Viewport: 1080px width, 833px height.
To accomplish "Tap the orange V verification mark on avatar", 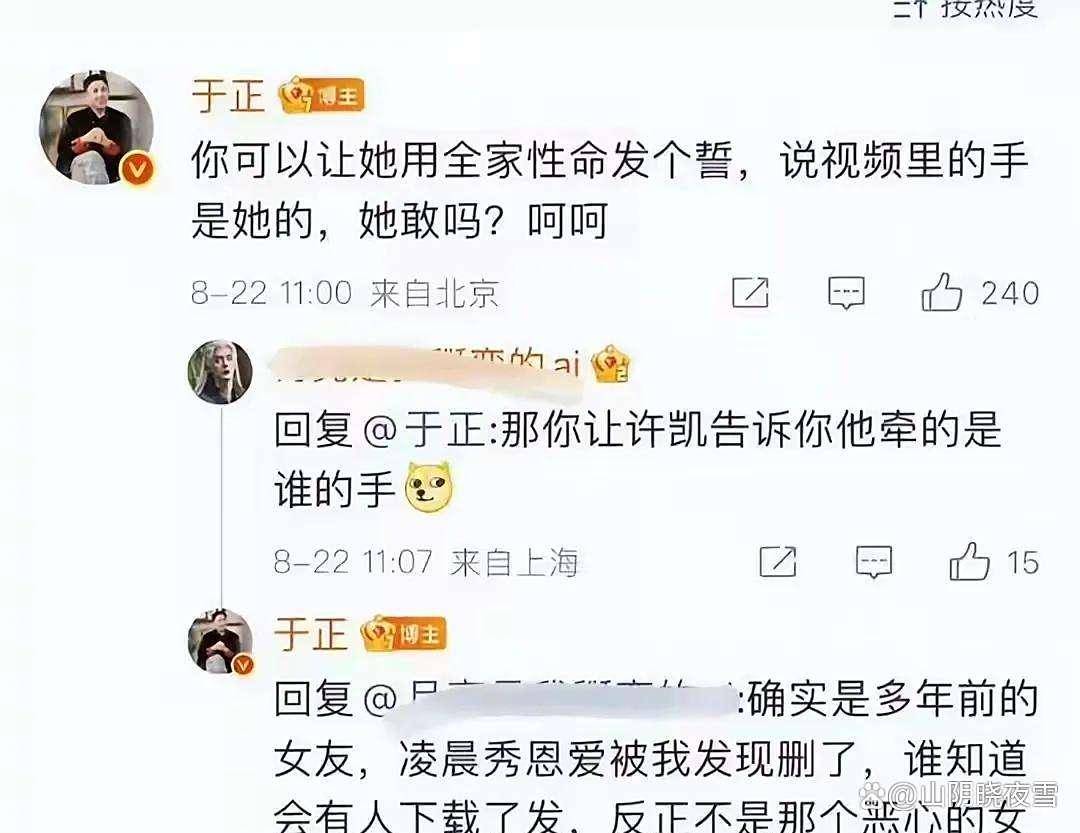I will [x=138, y=169].
